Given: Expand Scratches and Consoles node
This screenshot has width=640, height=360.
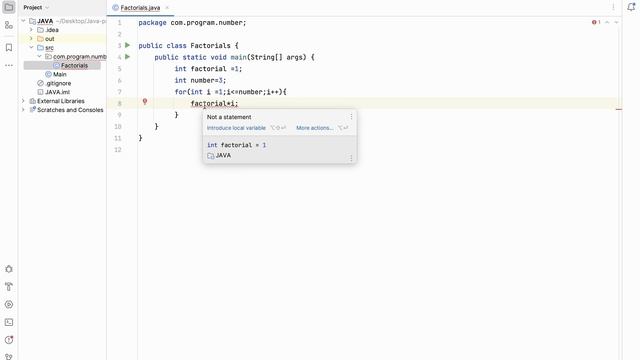Looking at the screenshot, I should (x=23, y=110).
